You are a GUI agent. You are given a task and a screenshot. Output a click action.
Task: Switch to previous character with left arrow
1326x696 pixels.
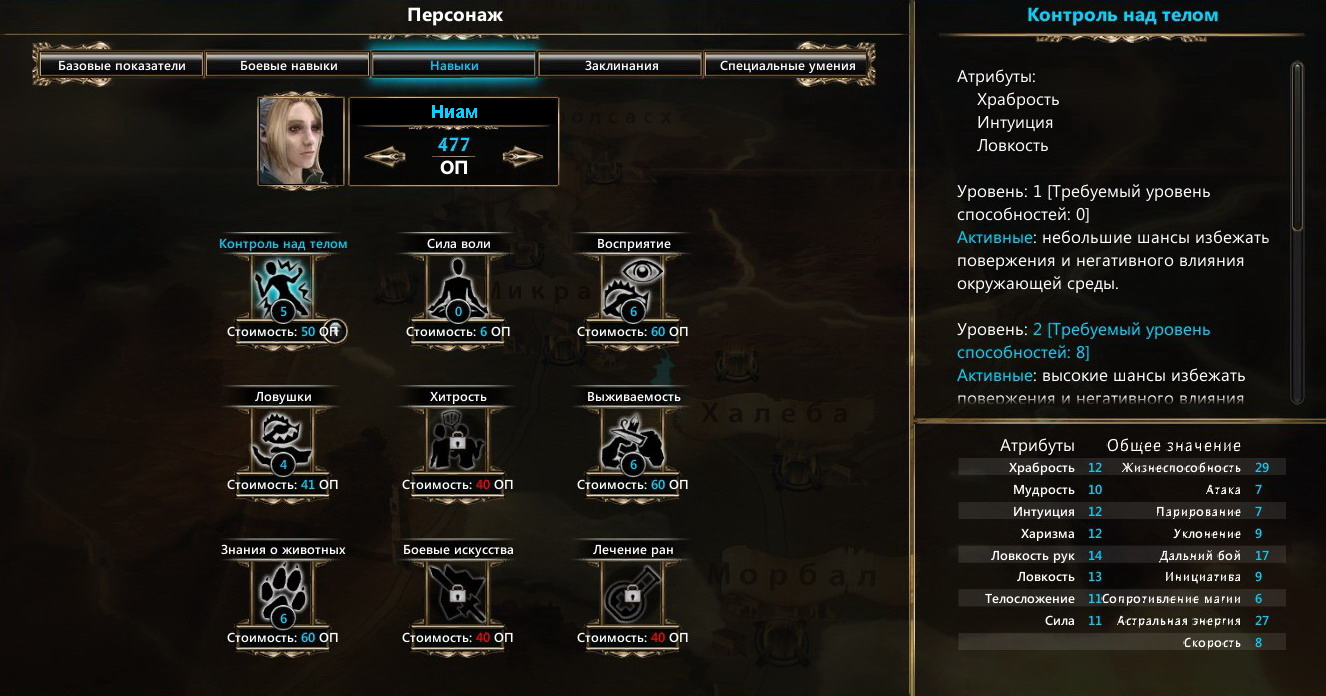(x=385, y=156)
